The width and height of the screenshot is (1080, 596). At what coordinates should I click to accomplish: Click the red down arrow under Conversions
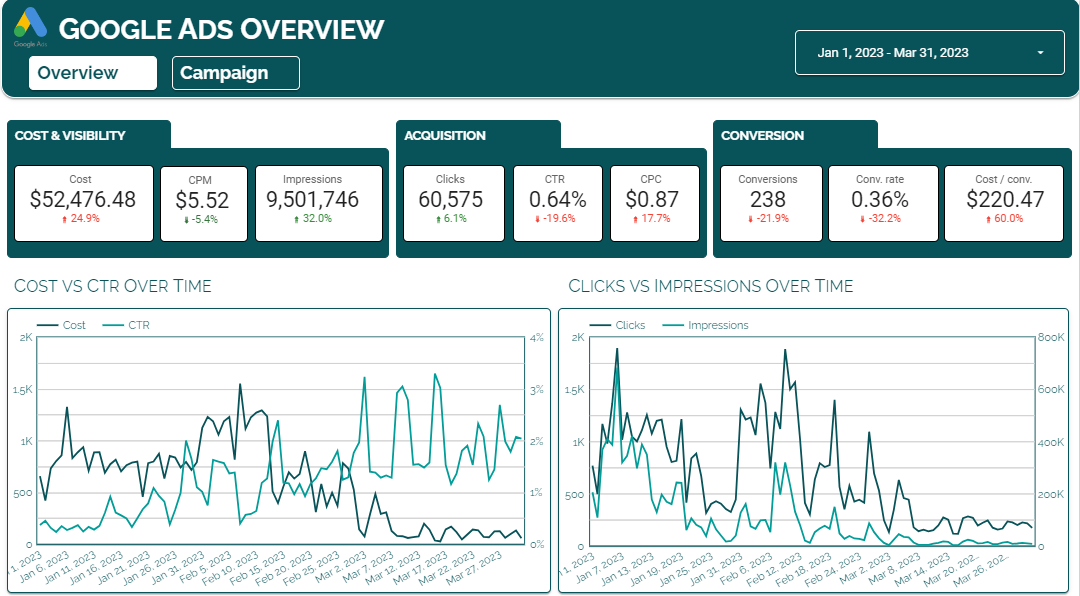tap(750, 219)
